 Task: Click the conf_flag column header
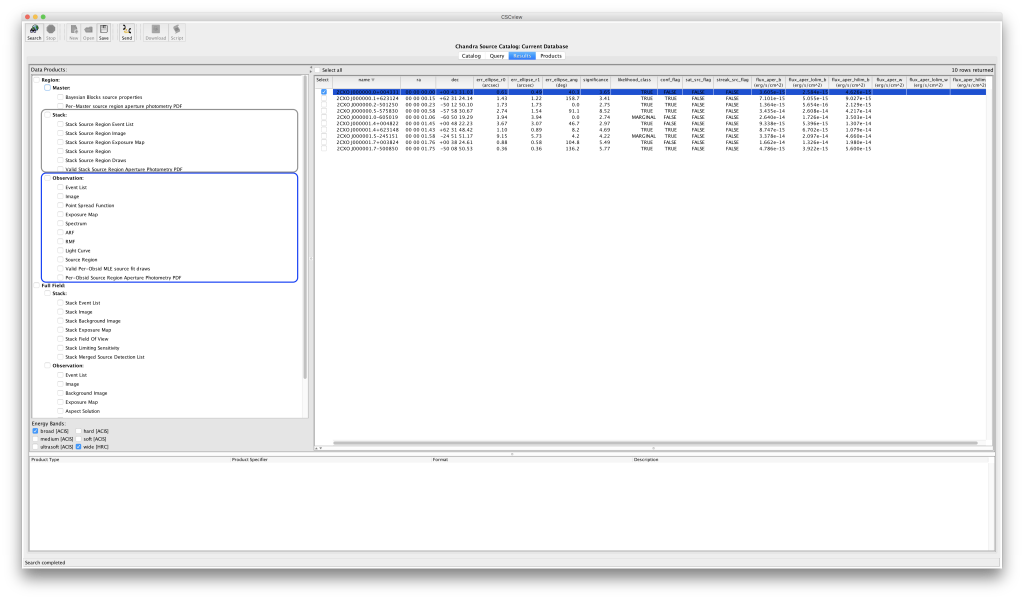670,82
